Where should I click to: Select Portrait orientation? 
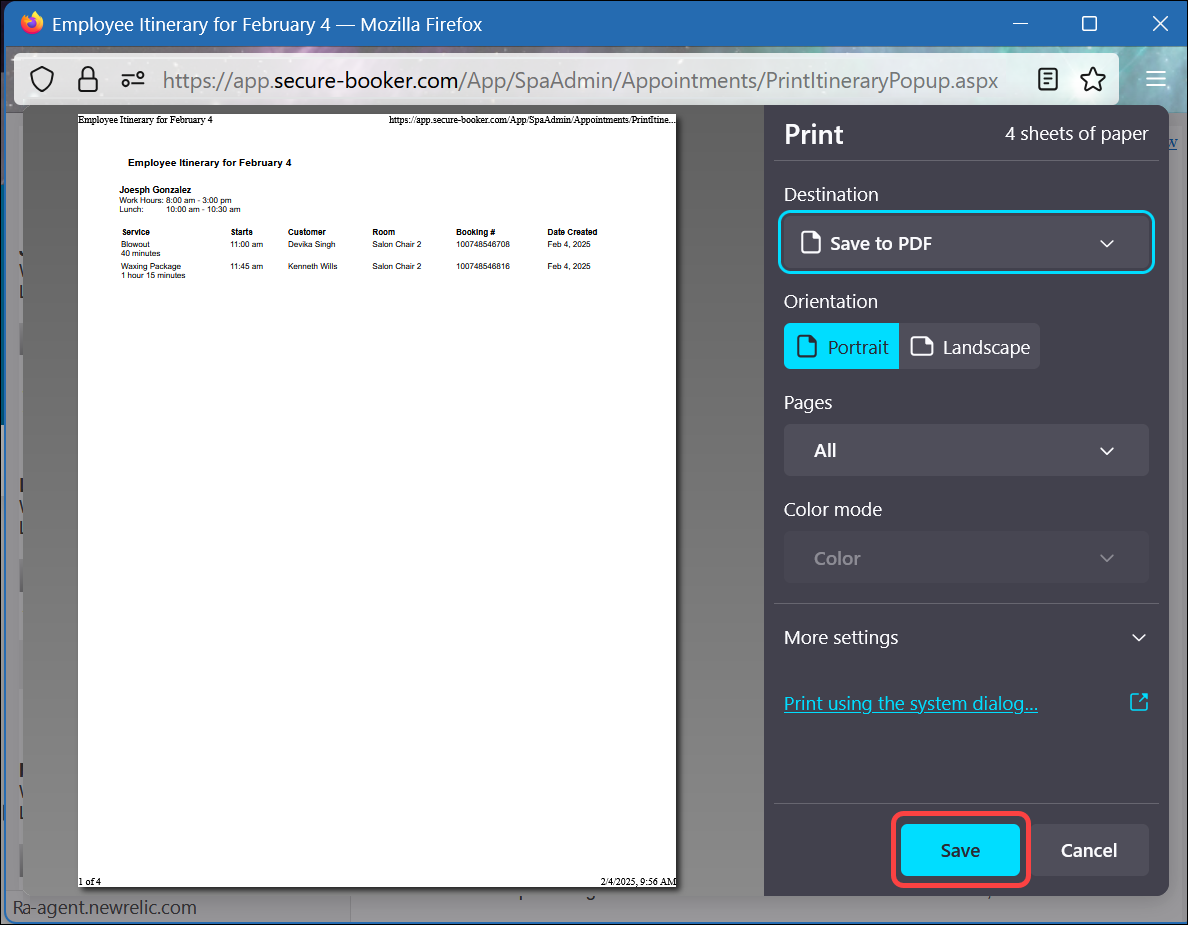[x=841, y=346]
